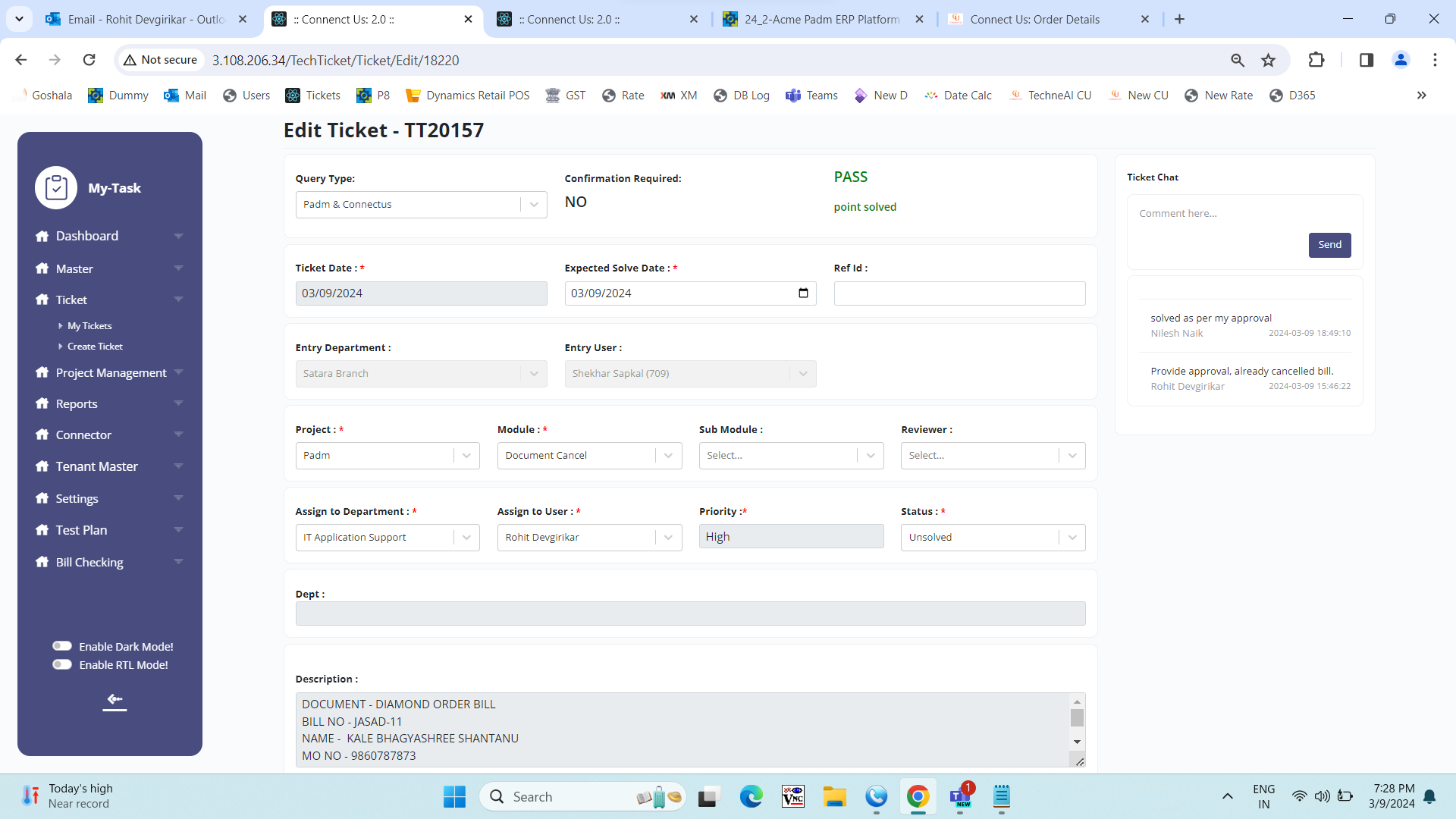Screen dimensions: 1456x819
Task: Click the Comment here text area
Action: pos(1244,214)
